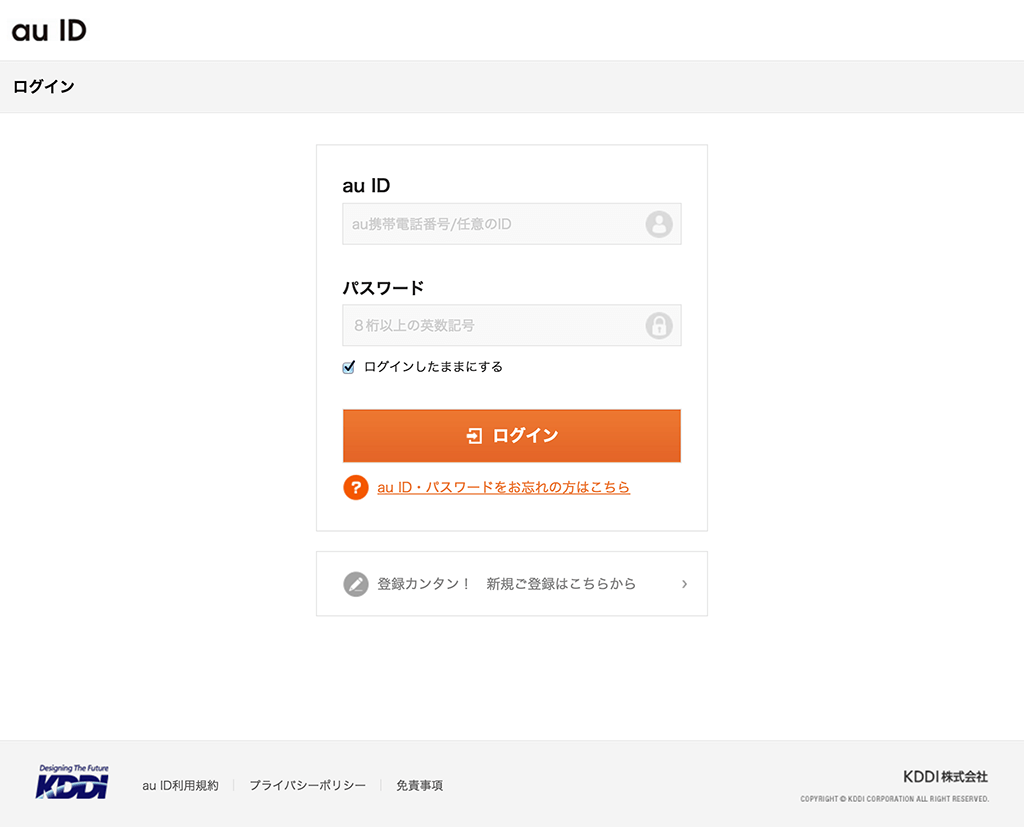This screenshot has height=827, width=1024.
Task: Click the orange question mark icon
Action: tap(356, 487)
